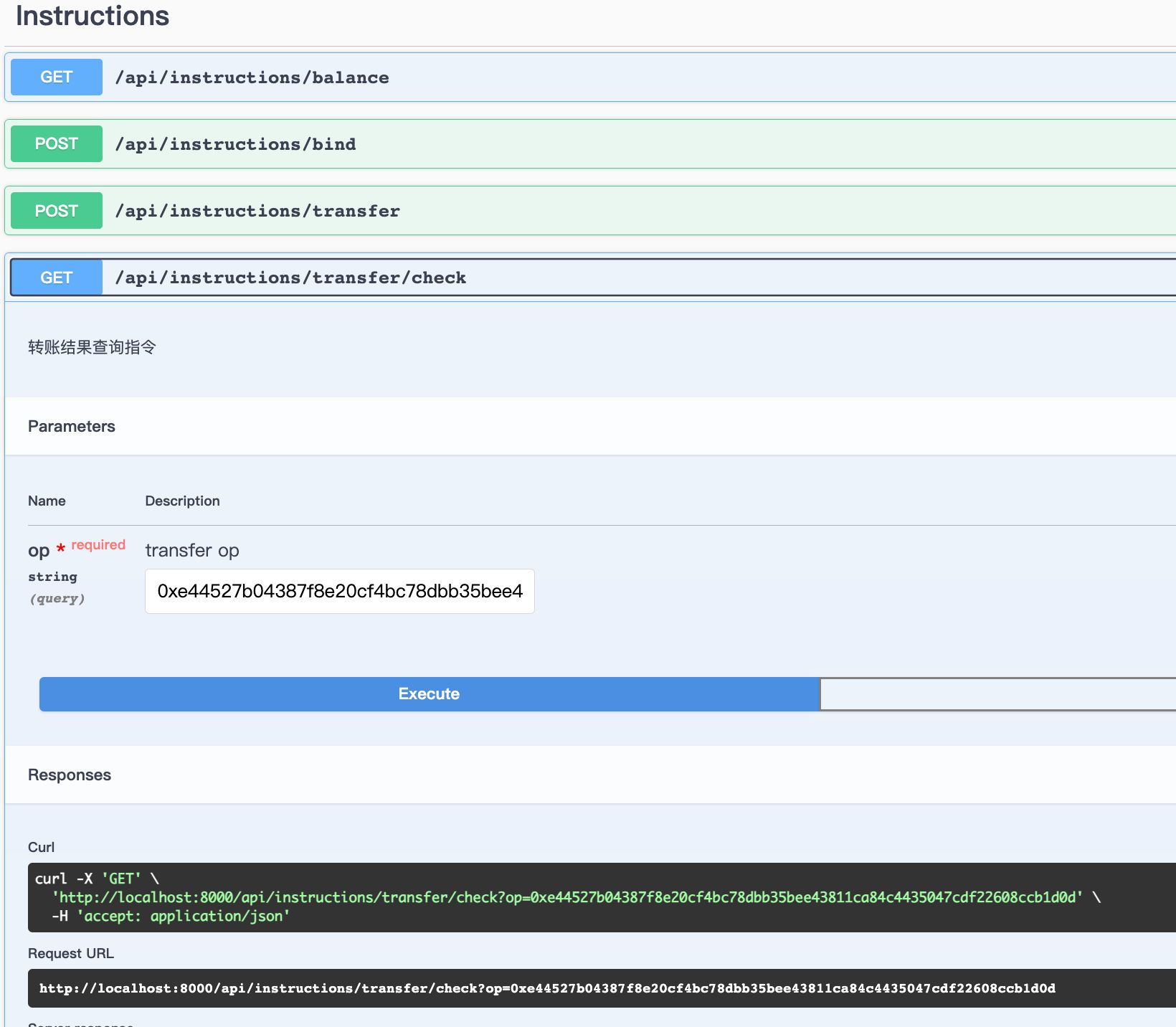
Task: Click the 'Curl' label
Action: point(41,848)
